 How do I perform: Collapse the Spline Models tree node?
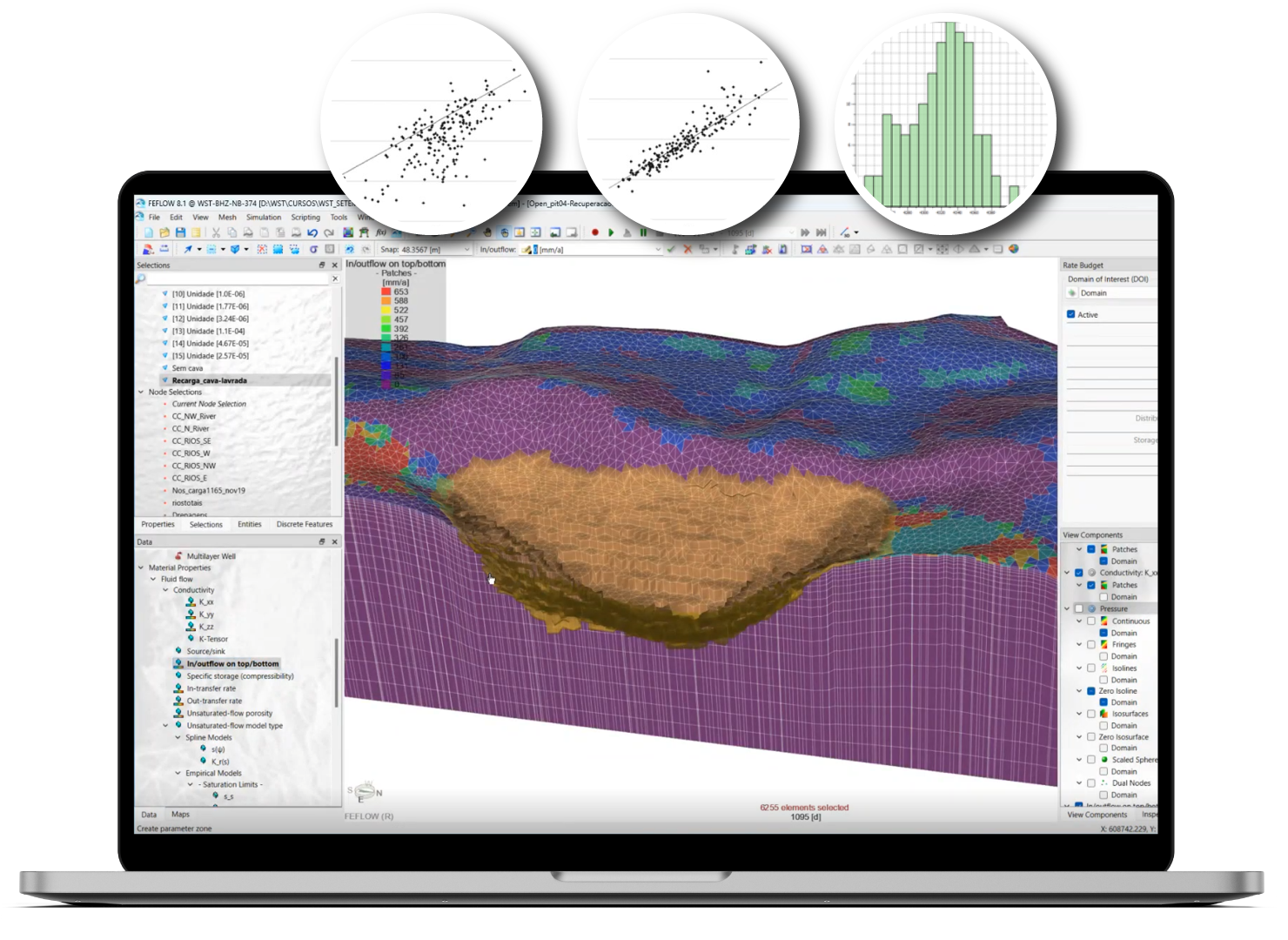click(x=178, y=737)
